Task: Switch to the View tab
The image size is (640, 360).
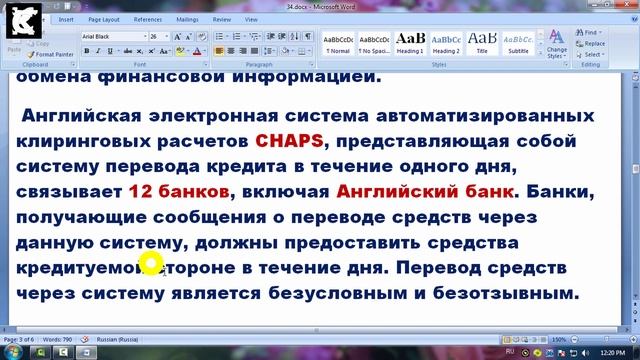Action: pos(251,20)
